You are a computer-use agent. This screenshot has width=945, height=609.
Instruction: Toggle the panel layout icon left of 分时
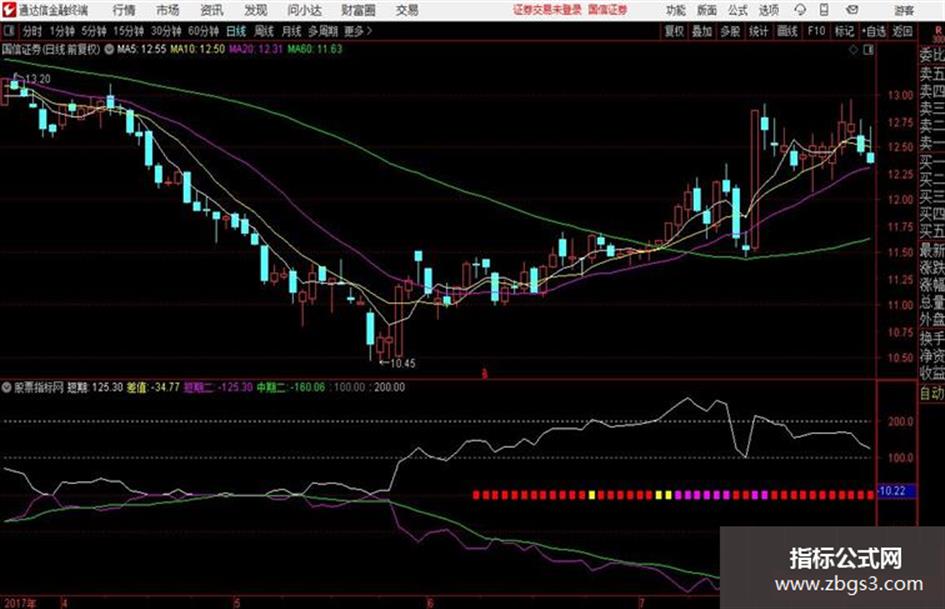click(x=9, y=31)
